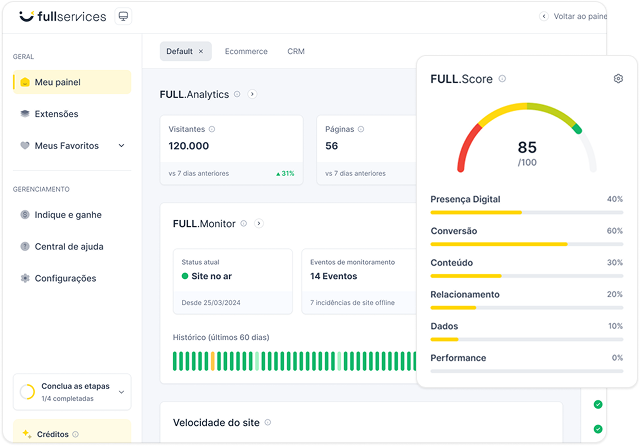
Task: Click info icon beside FULL.Analytics heading
Action: pyautogui.click(x=237, y=94)
